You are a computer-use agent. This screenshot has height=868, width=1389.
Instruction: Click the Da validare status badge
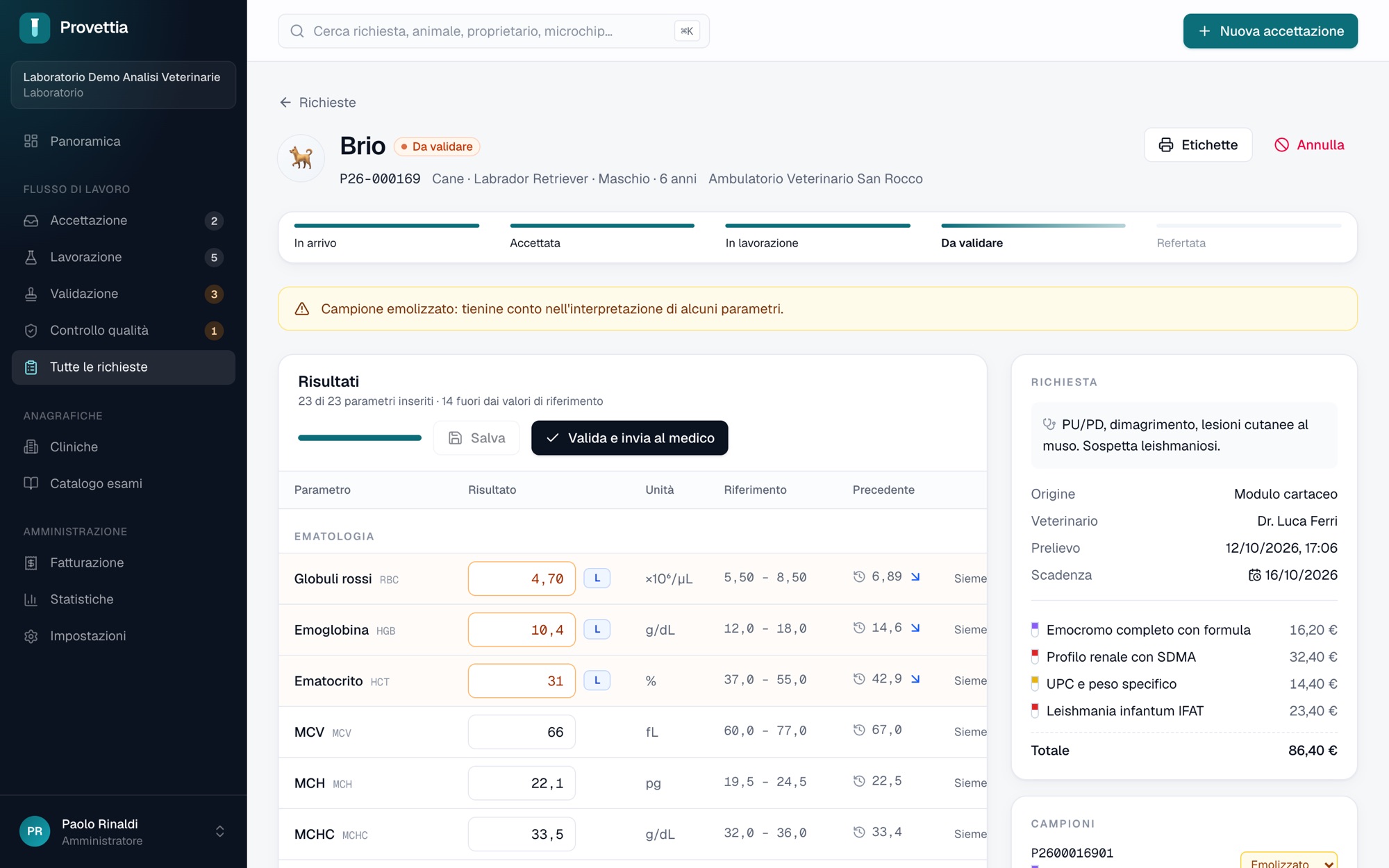coord(437,147)
